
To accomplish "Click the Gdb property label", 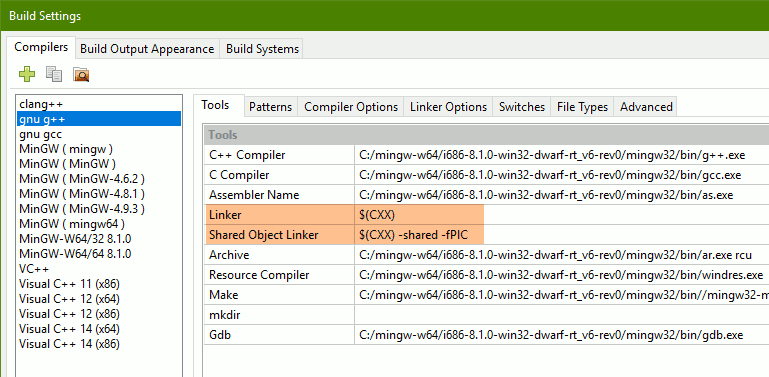I will click(220, 335).
